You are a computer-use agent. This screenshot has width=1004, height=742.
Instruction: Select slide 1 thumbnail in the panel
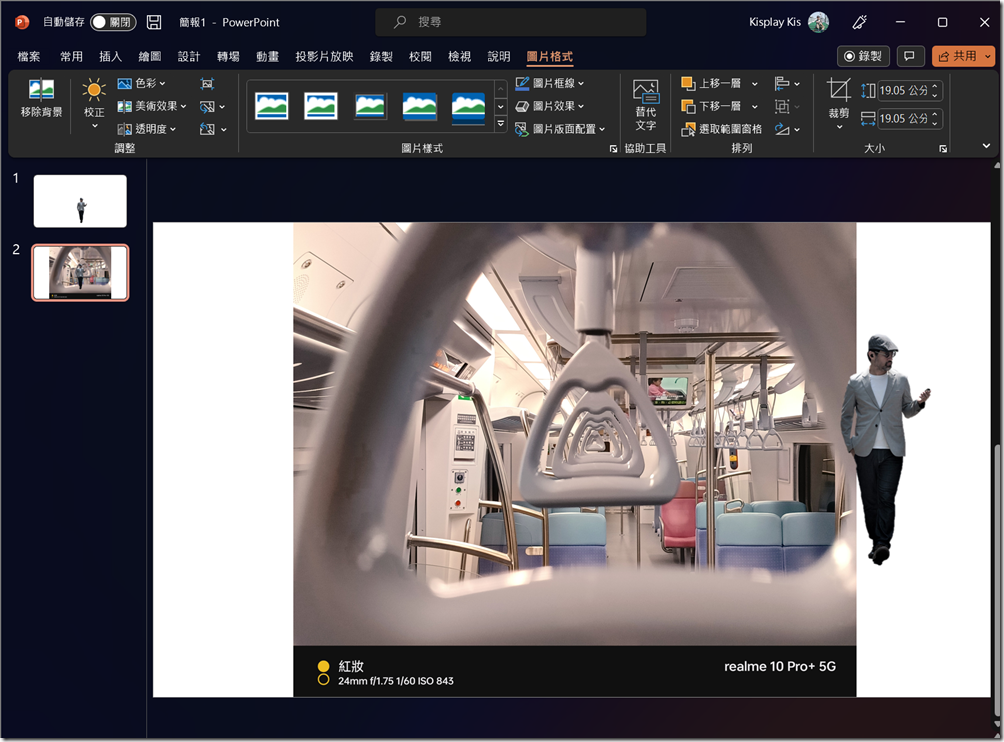(80, 201)
